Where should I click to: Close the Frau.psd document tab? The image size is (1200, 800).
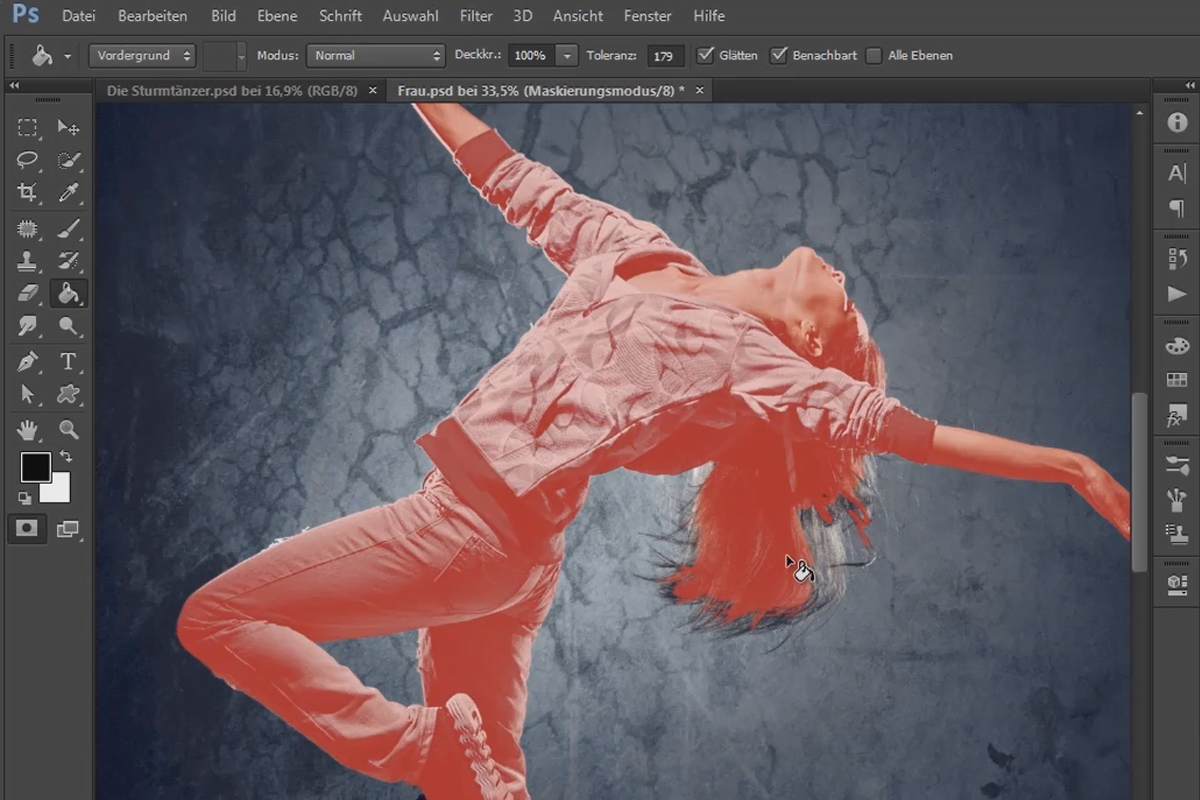pos(700,90)
